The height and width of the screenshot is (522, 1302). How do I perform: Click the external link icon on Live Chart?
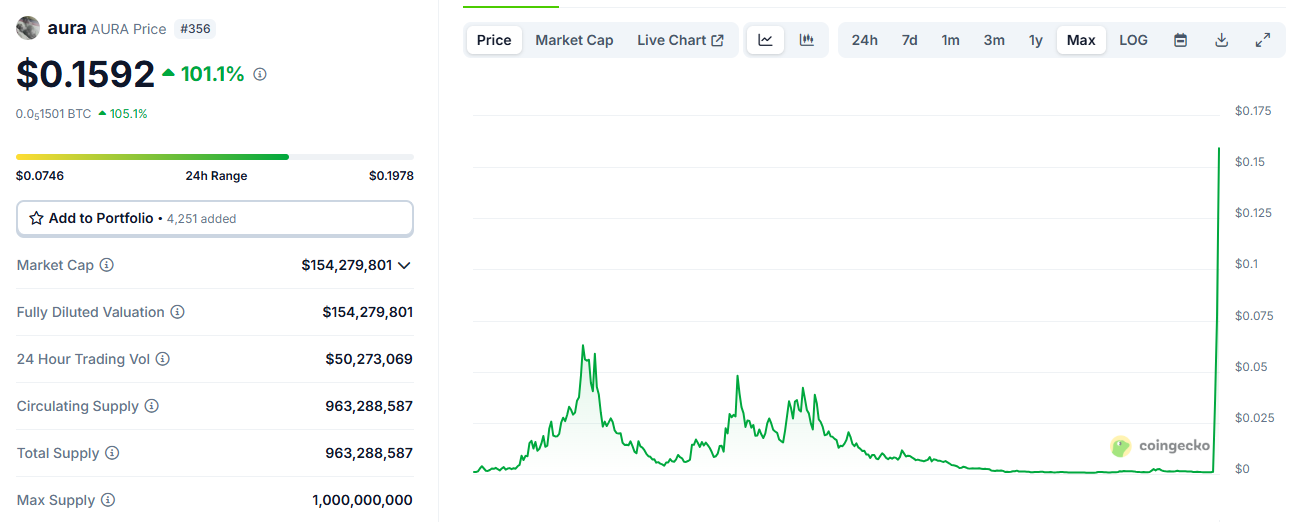[x=717, y=40]
